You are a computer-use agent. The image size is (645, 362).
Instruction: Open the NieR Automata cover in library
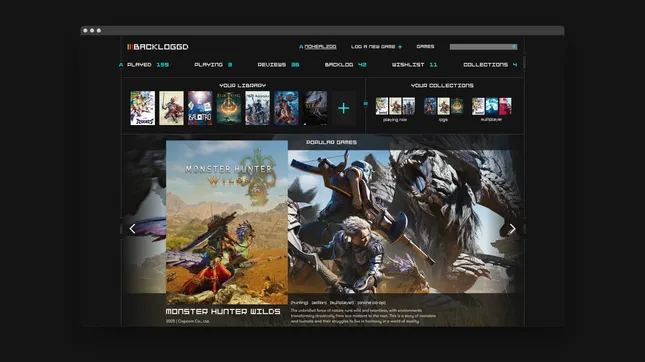click(x=258, y=108)
